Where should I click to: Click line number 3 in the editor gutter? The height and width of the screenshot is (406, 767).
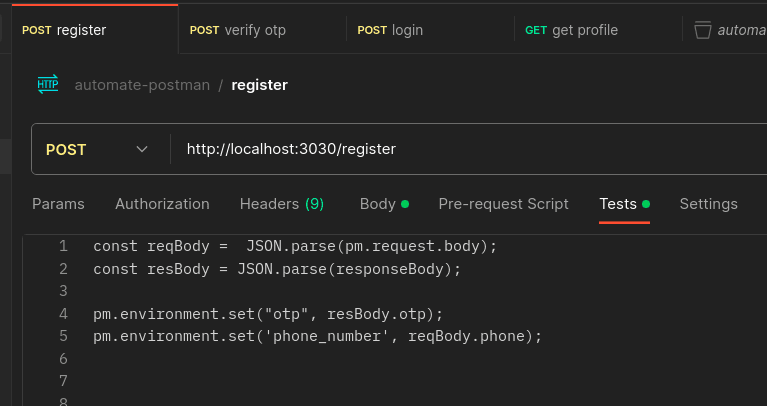point(63,292)
